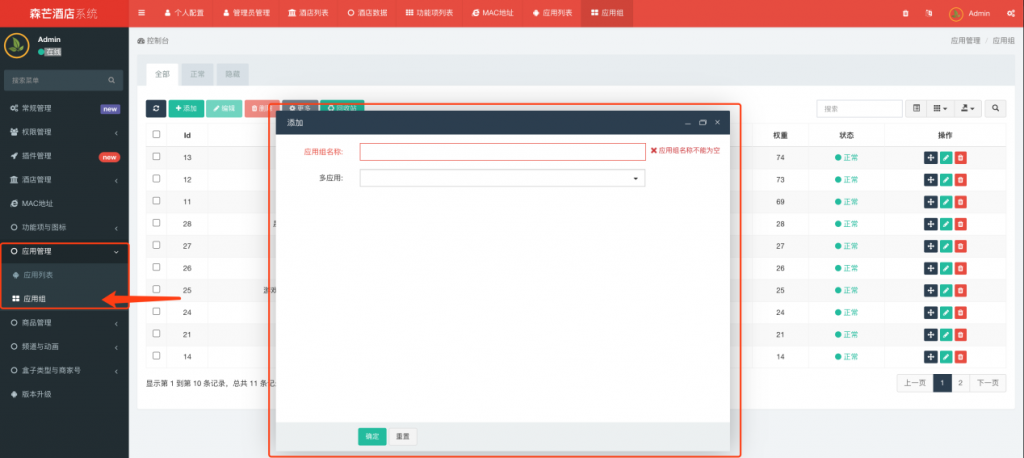Go to page 2 in pagination
This screenshot has width=1024, height=458.
[962, 382]
